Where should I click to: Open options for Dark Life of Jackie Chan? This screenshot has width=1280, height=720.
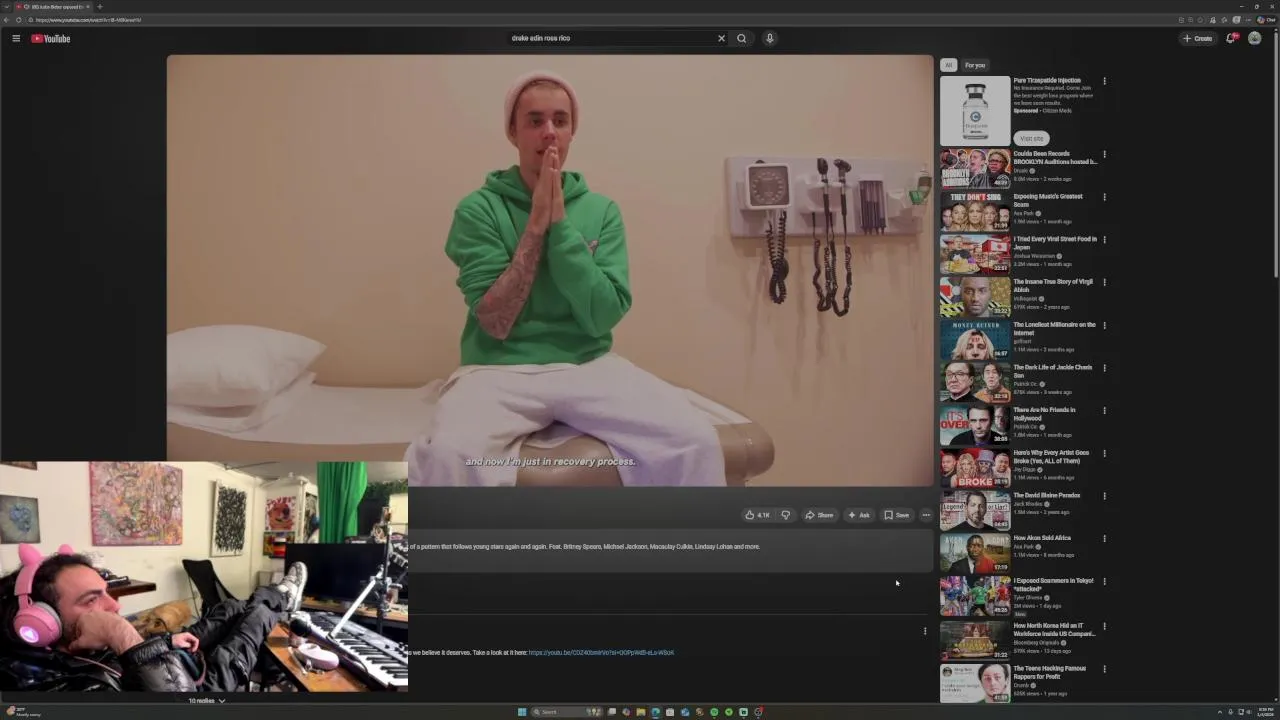click(x=1105, y=368)
